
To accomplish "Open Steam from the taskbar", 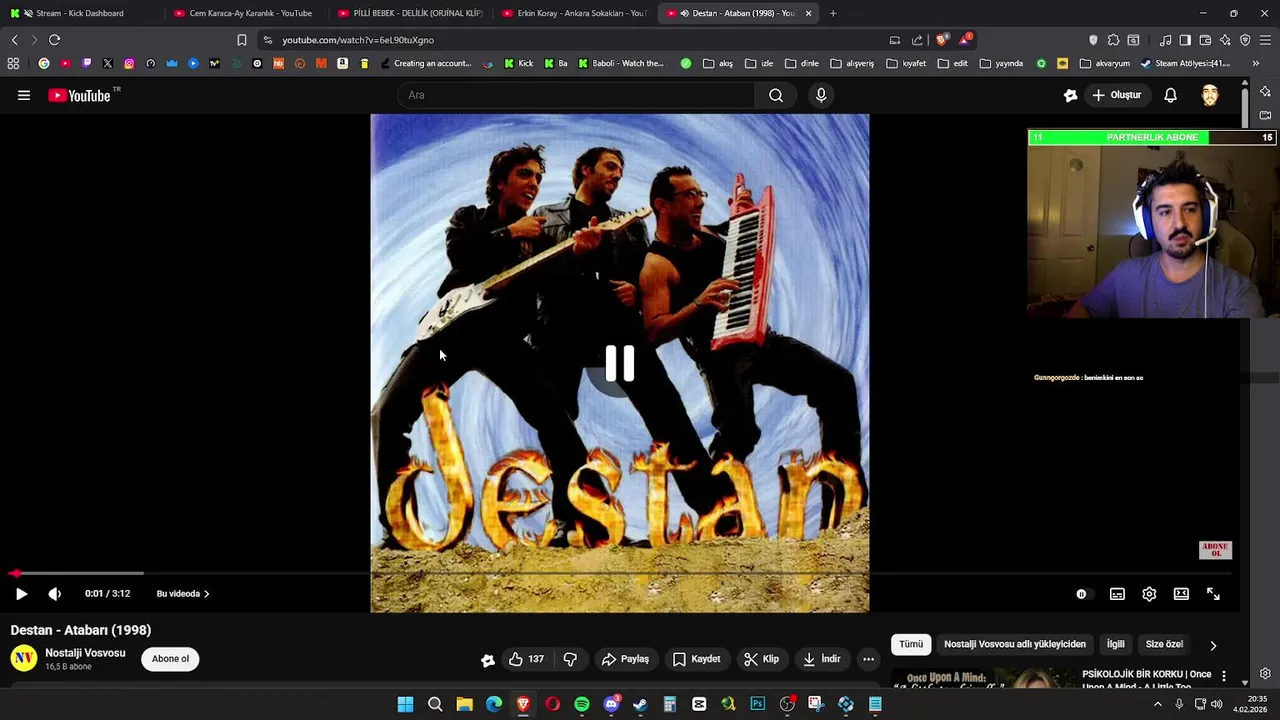I will (x=640, y=704).
